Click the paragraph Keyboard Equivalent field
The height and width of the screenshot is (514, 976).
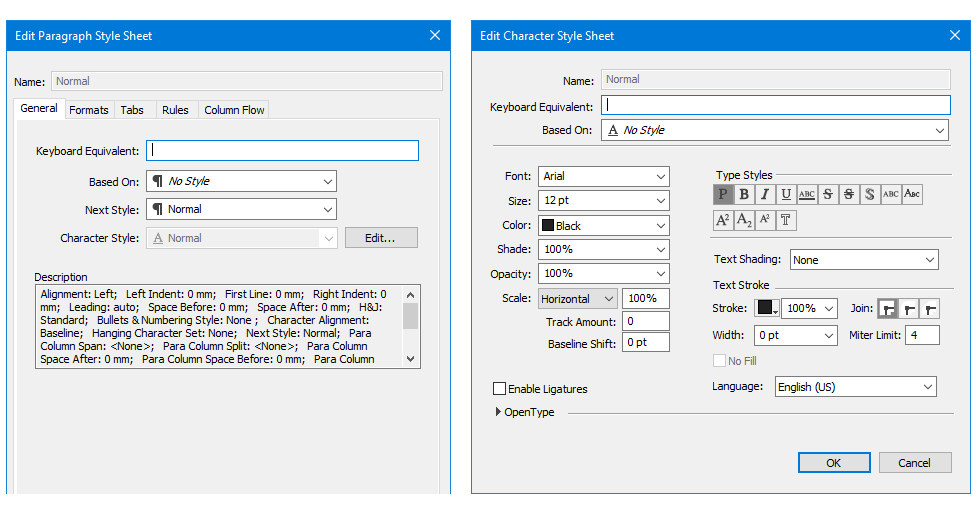(x=283, y=151)
